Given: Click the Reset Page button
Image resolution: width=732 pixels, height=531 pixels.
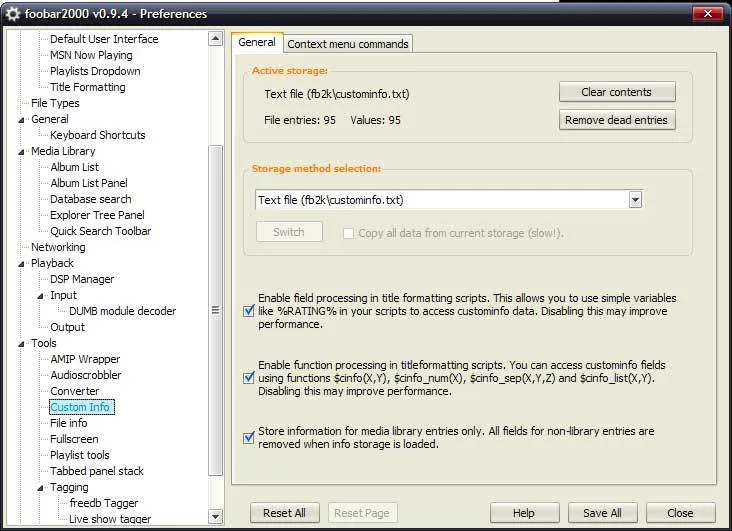Looking at the screenshot, I should tap(362, 513).
